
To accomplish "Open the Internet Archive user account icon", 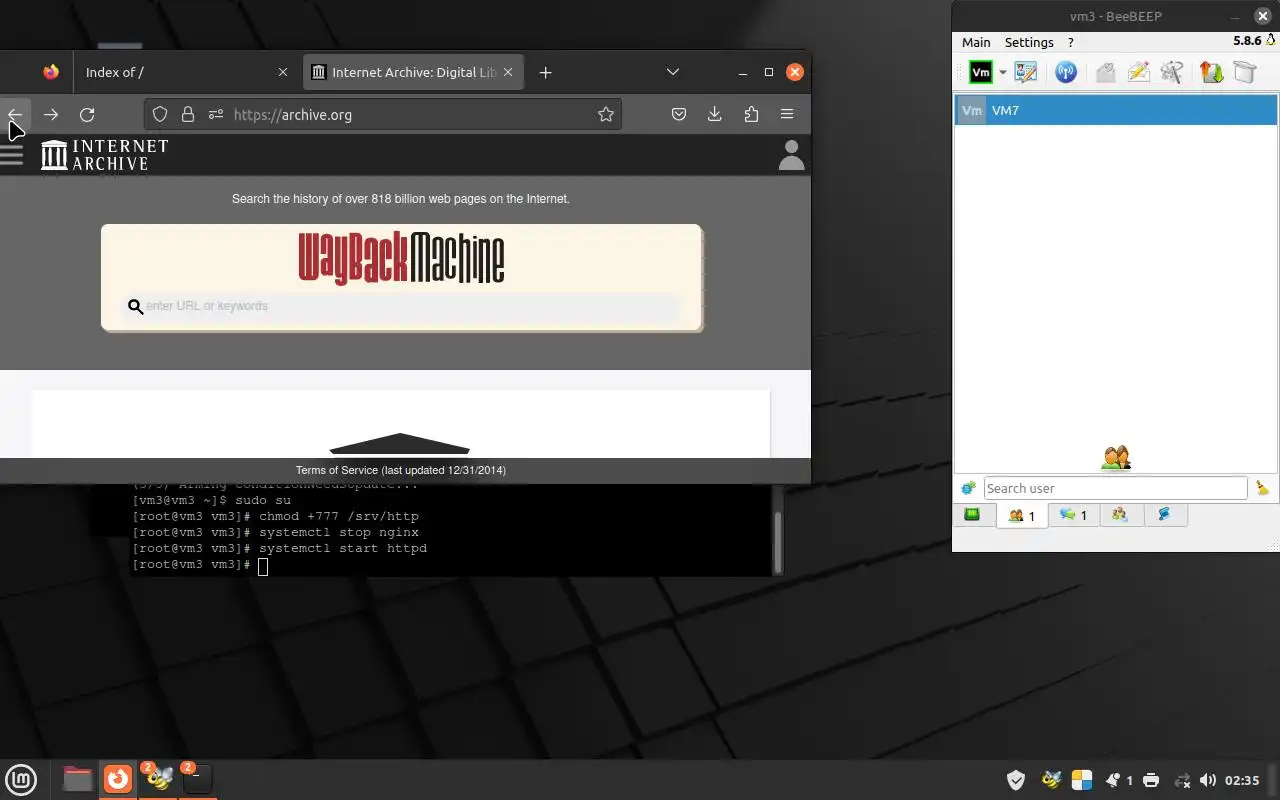I will click(791, 155).
